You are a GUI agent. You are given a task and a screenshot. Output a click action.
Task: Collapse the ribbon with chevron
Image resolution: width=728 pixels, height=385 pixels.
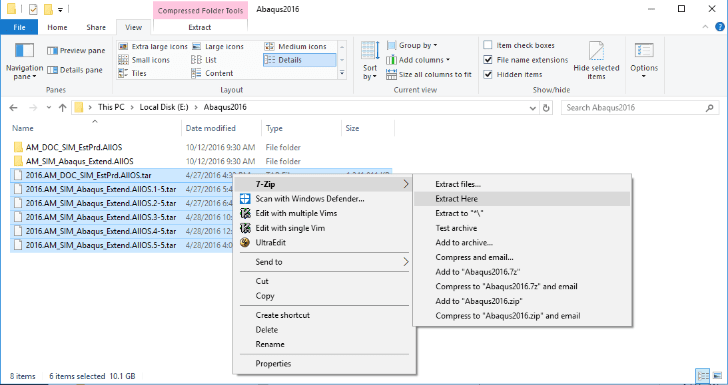706,27
